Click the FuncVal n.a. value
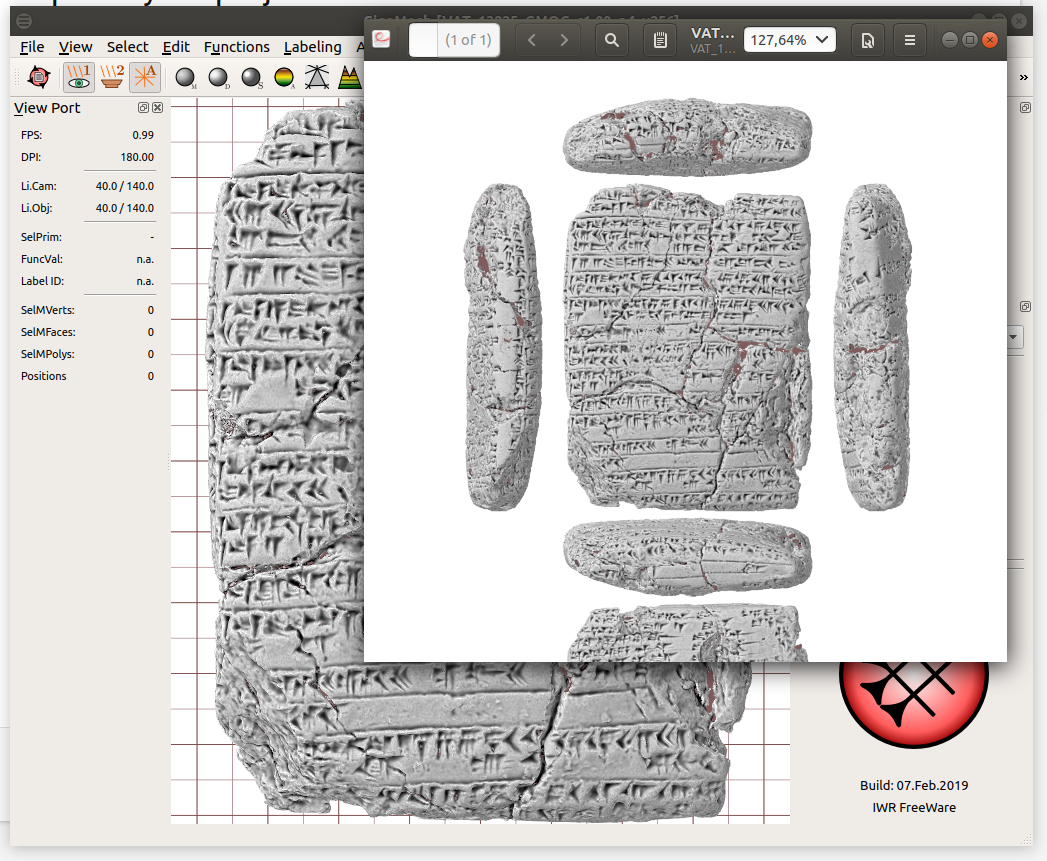The image size is (1047, 861). click(x=145, y=259)
